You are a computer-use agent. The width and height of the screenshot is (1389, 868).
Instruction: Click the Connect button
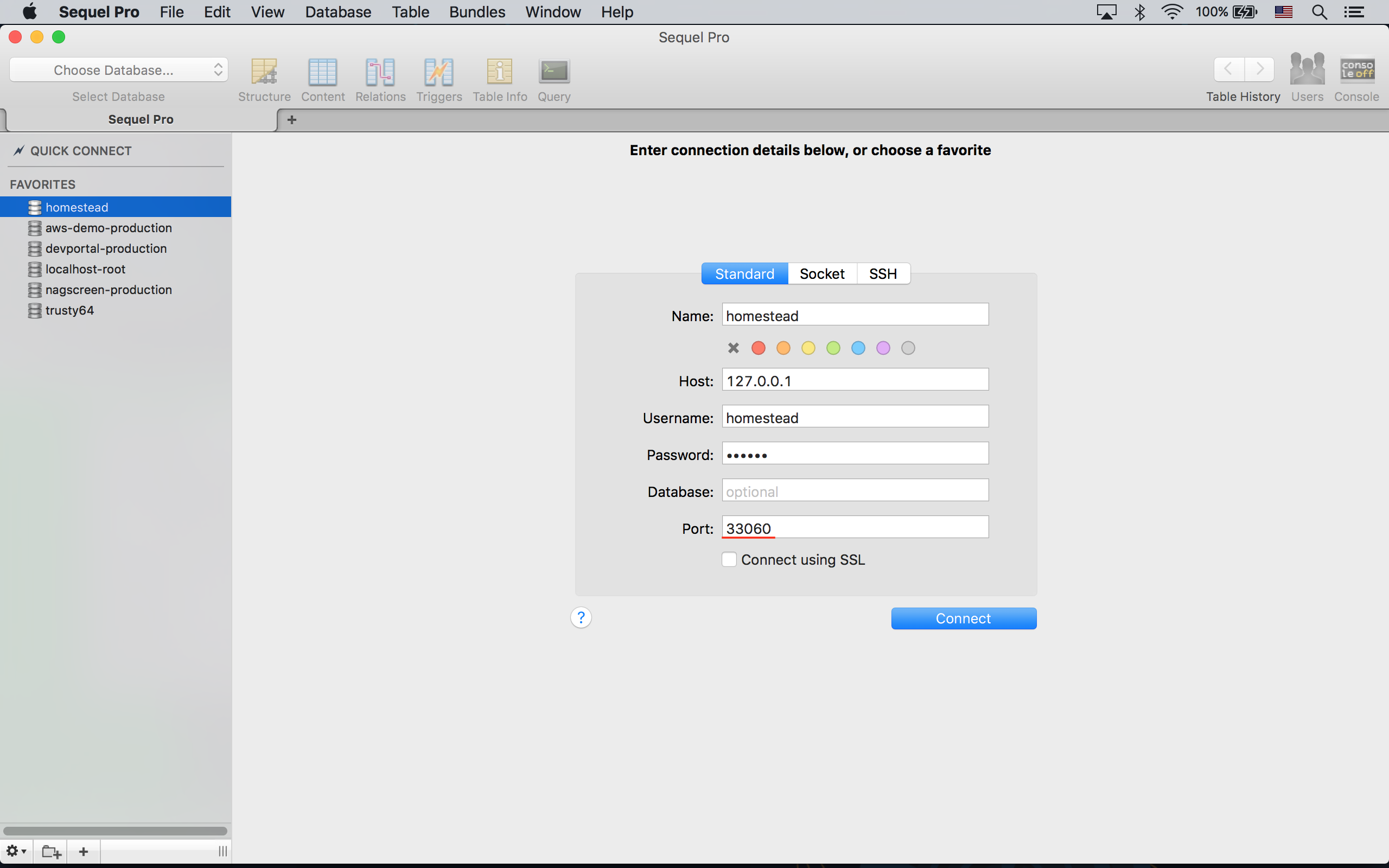964,618
